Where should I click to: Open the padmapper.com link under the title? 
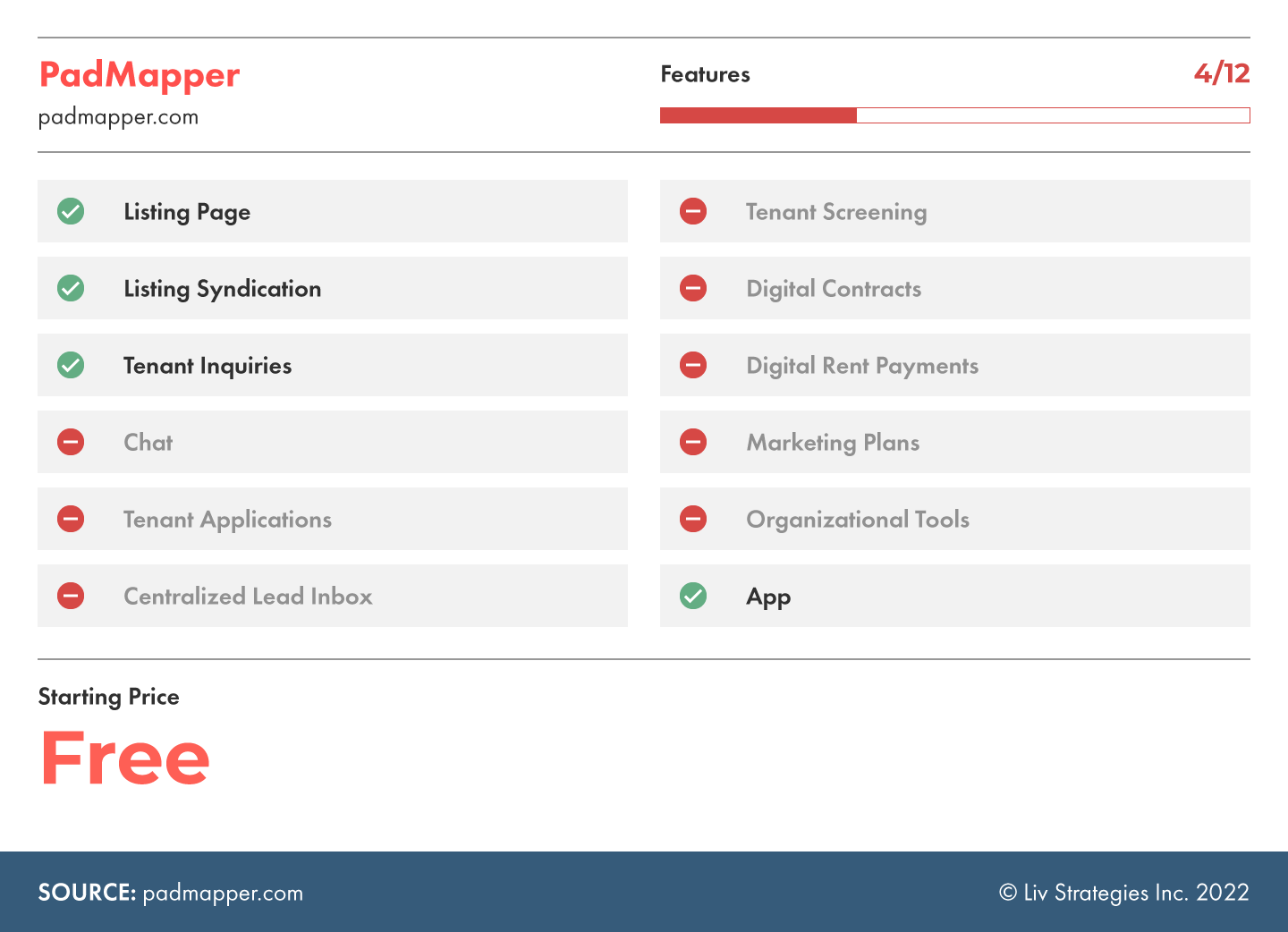click(118, 117)
